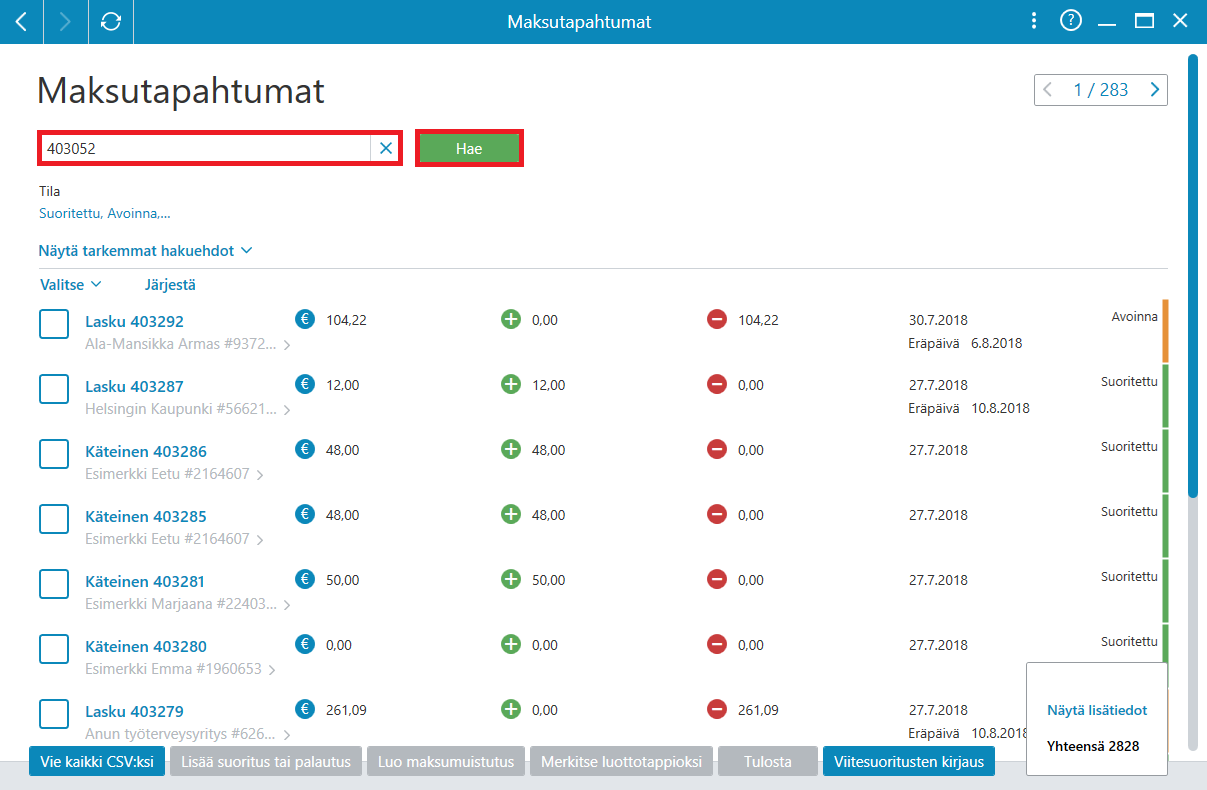Open the Käteinen 403281 link
The height and width of the screenshot is (790, 1207).
pyautogui.click(x=146, y=581)
